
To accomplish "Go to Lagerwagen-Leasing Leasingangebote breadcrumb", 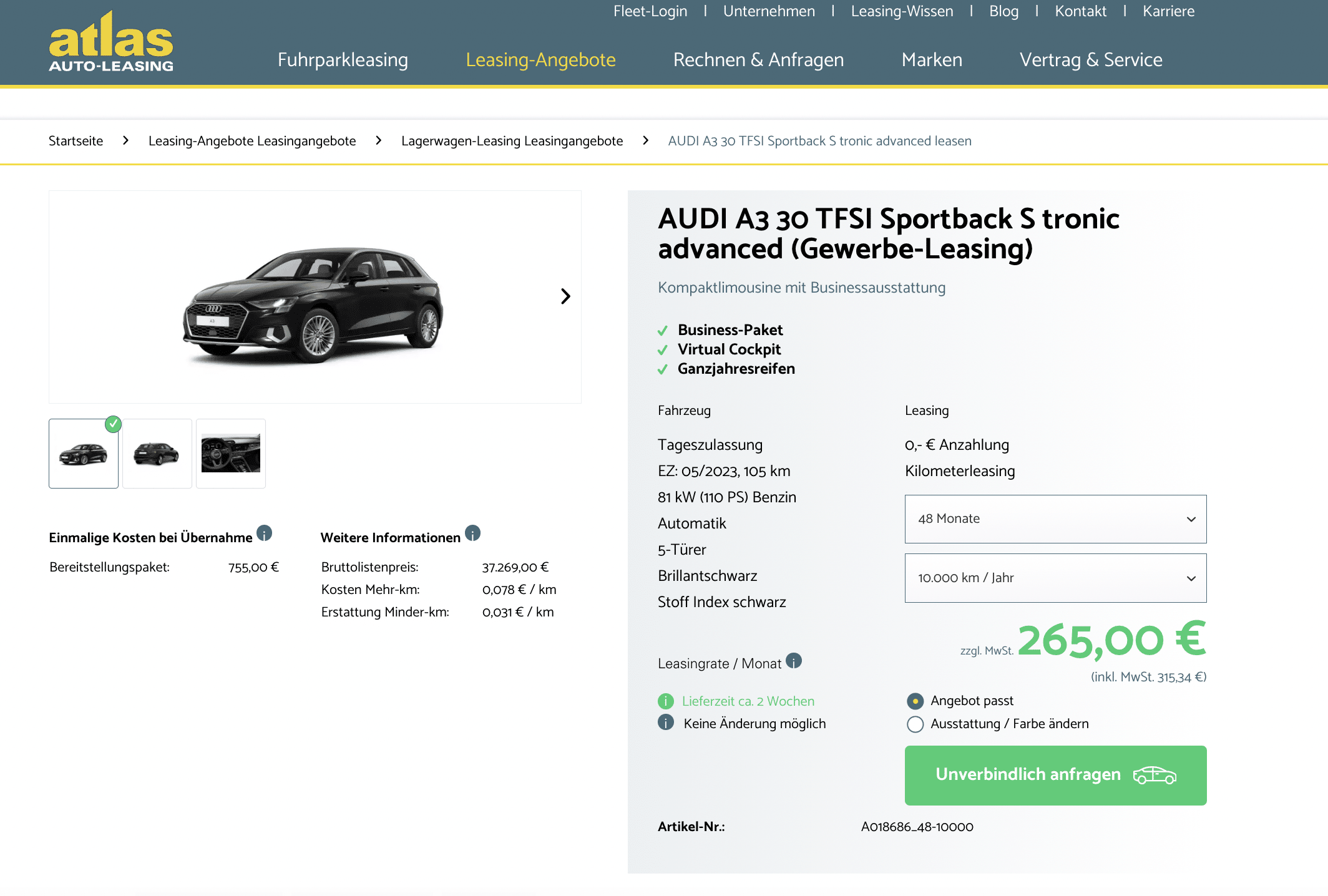I will tap(512, 141).
